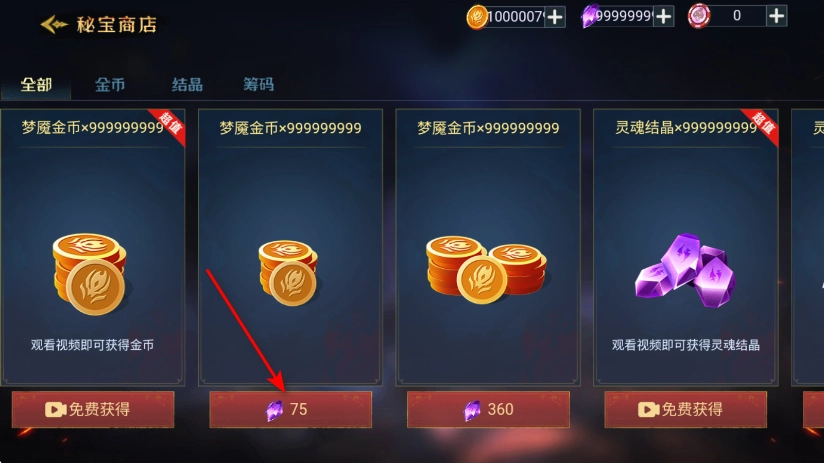Select the large stacked gold coins image
The width and height of the screenshot is (824, 463).
tap(90, 274)
